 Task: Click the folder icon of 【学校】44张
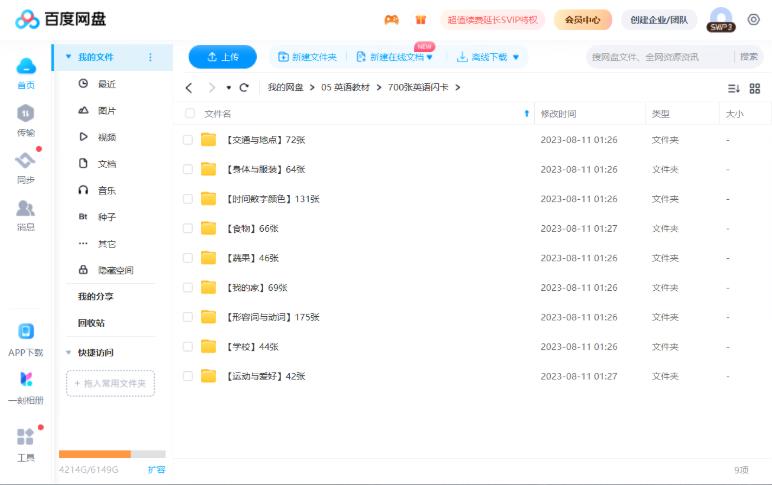click(208, 346)
